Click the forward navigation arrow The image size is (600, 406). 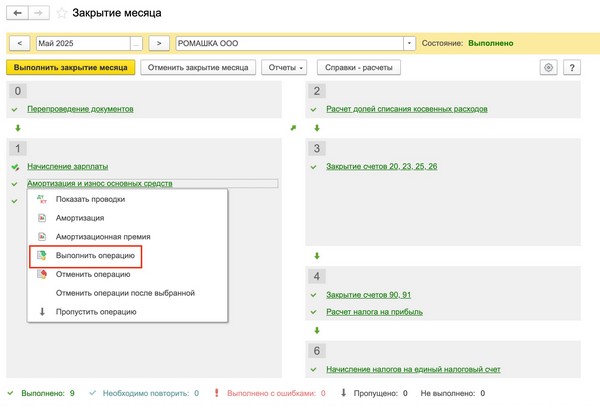click(38, 14)
